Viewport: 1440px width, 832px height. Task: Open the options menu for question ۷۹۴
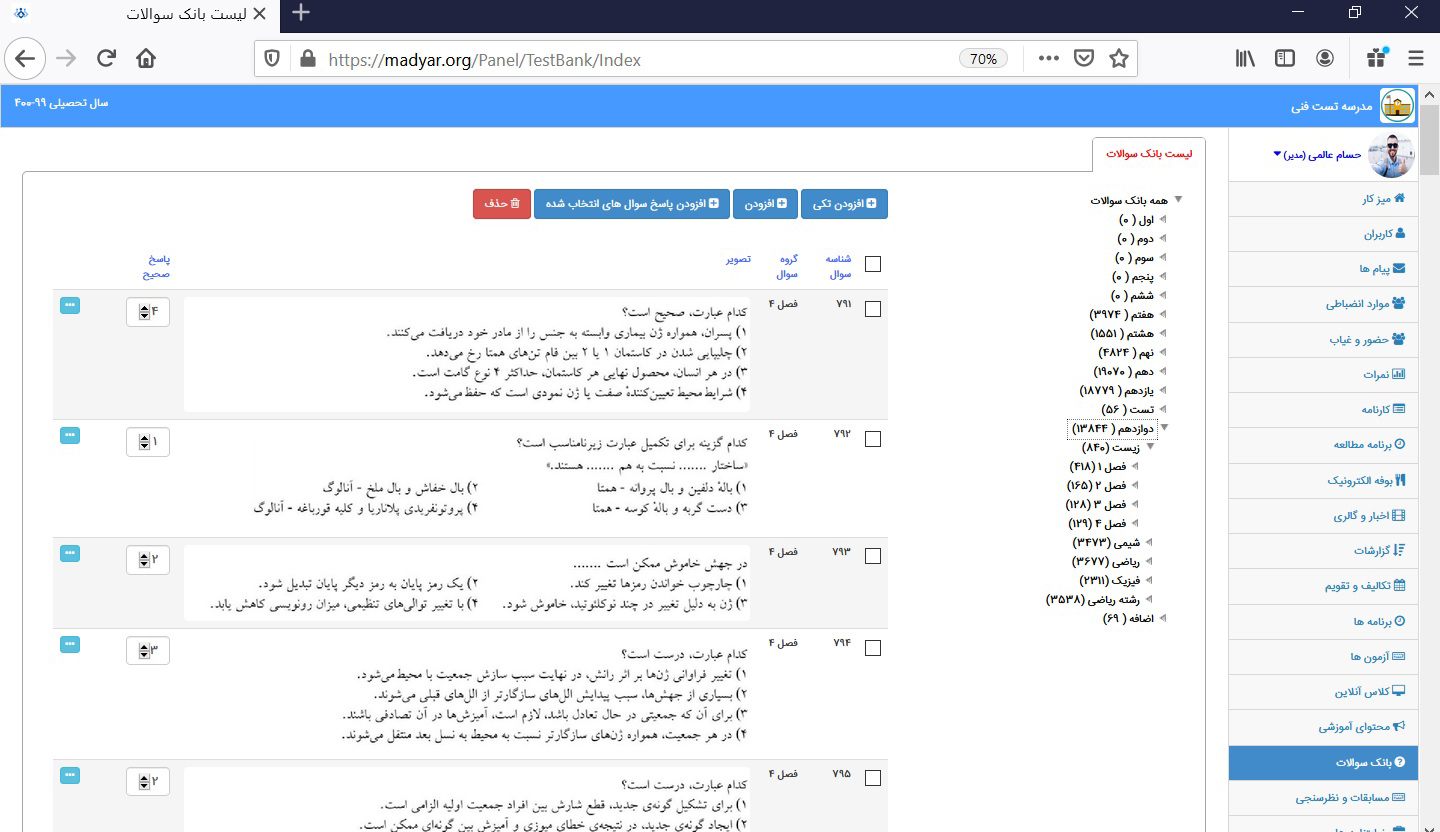tap(69, 644)
